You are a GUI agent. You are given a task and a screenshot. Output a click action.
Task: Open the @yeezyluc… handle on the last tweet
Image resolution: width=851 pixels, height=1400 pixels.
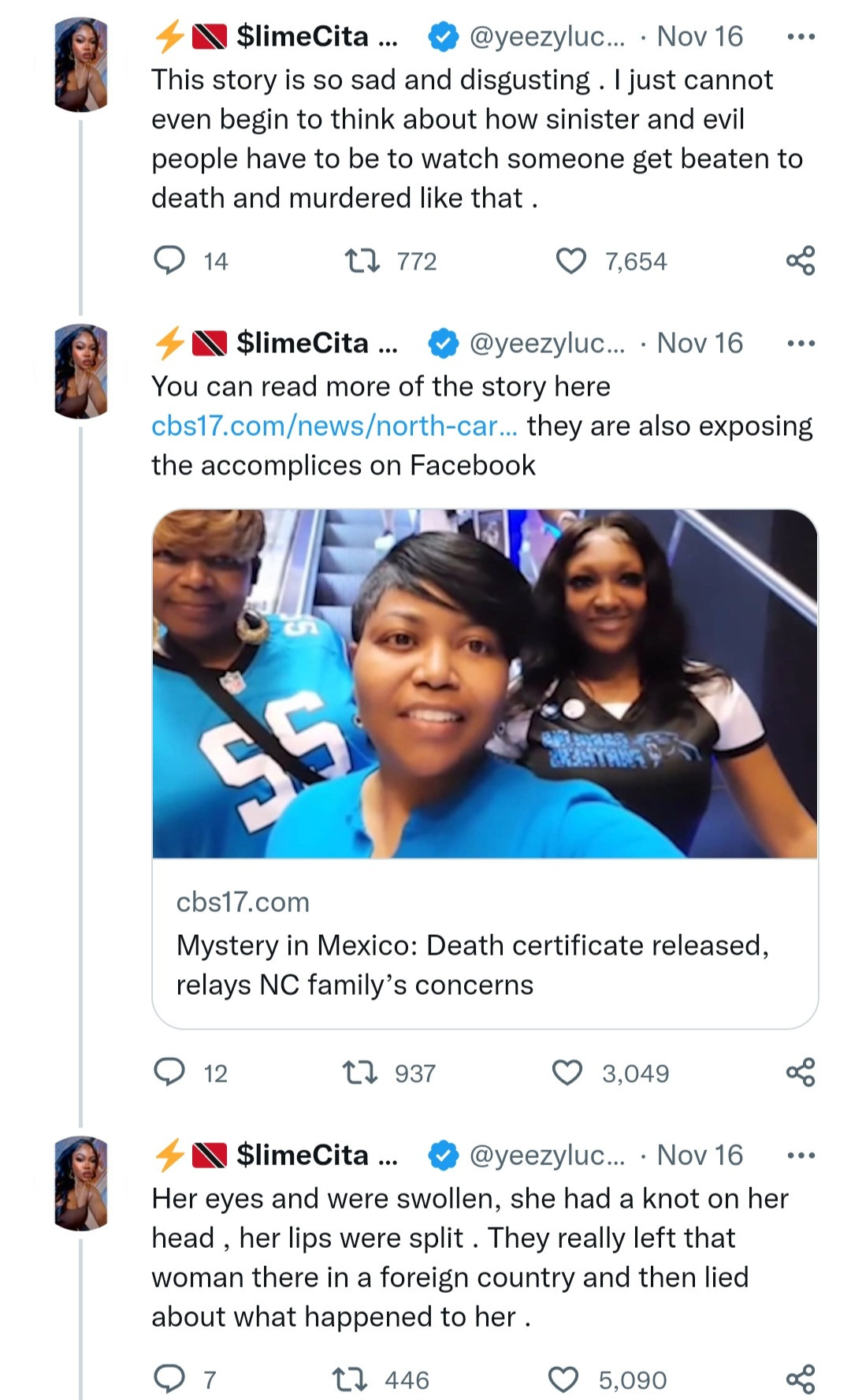[546, 1156]
